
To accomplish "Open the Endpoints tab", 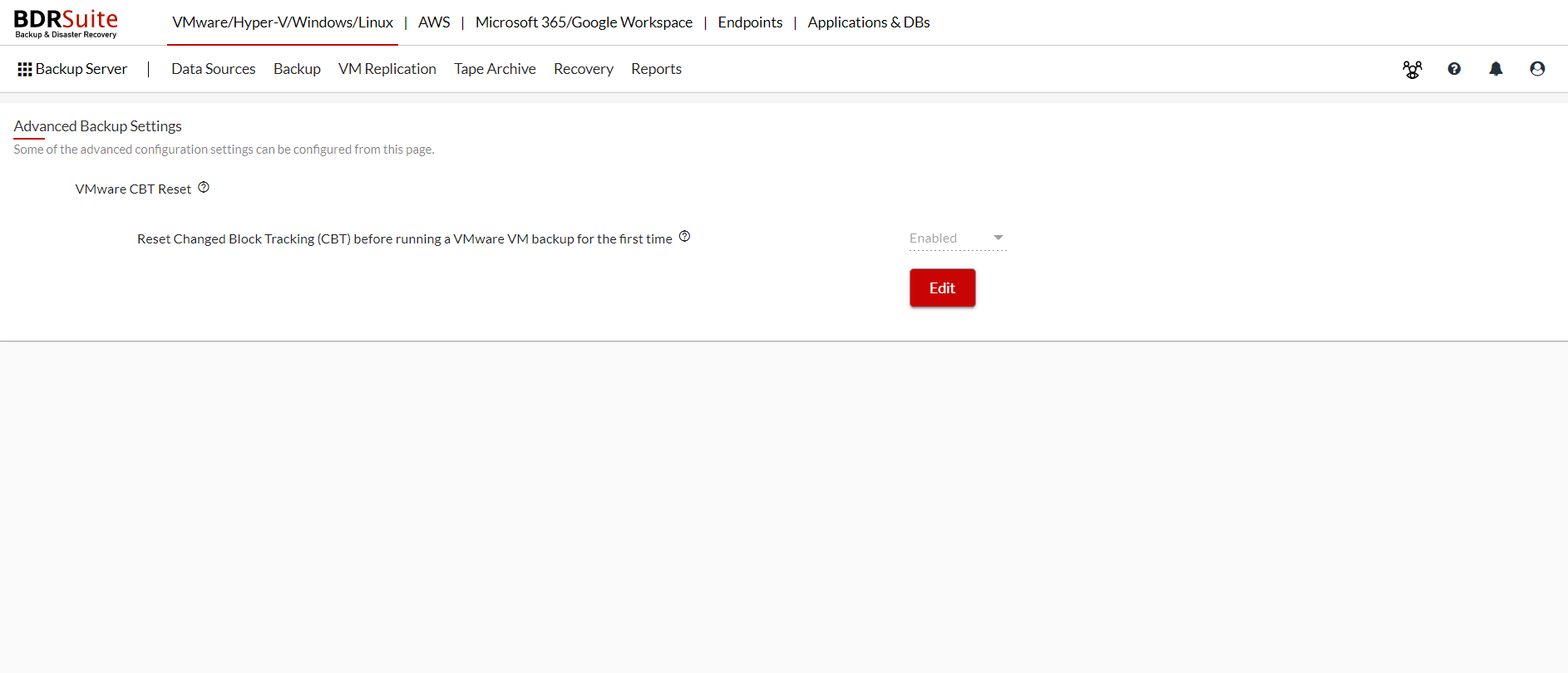I will pyautogui.click(x=750, y=22).
